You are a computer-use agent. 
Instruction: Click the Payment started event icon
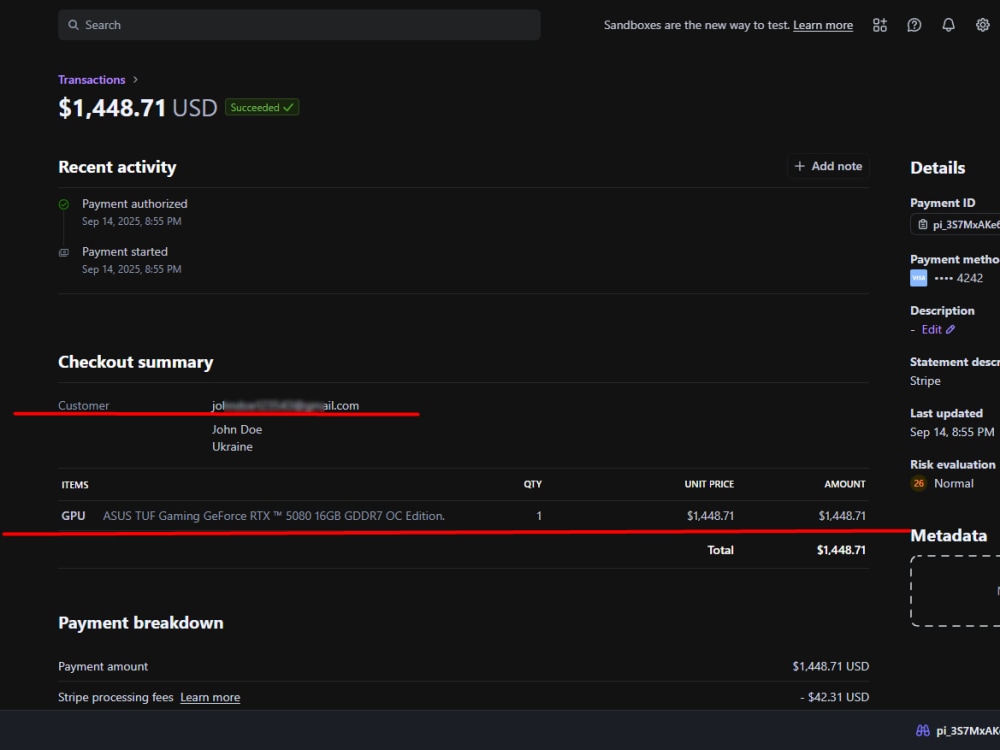click(x=64, y=253)
